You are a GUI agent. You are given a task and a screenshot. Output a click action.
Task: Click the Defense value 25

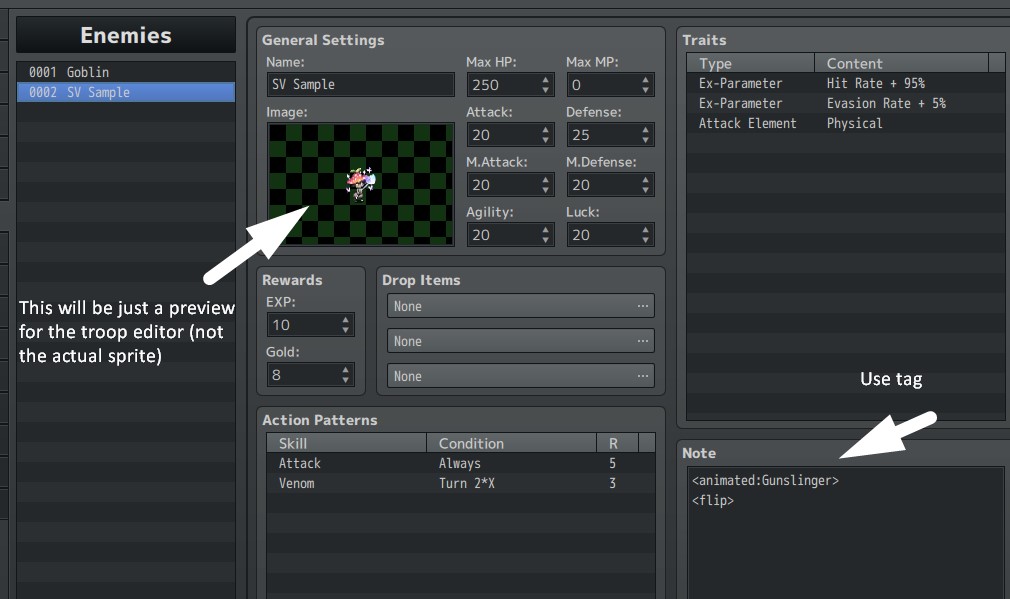tap(602, 135)
